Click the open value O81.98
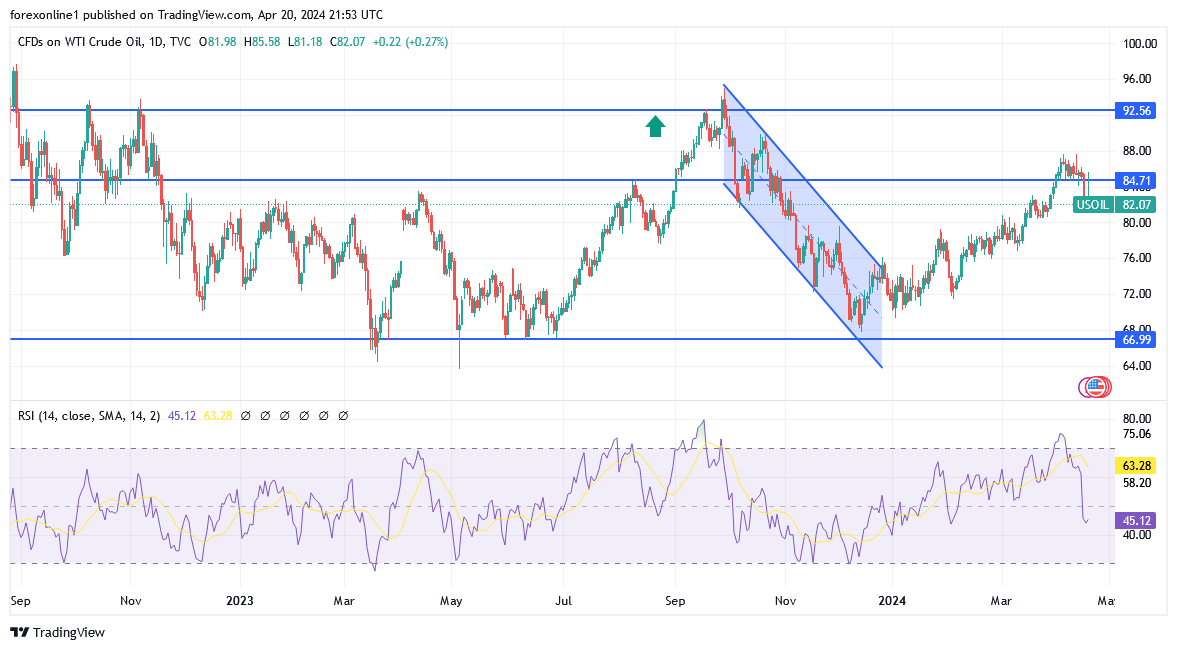Image resolution: width=1177 pixels, height=650 pixels. point(217,42)
